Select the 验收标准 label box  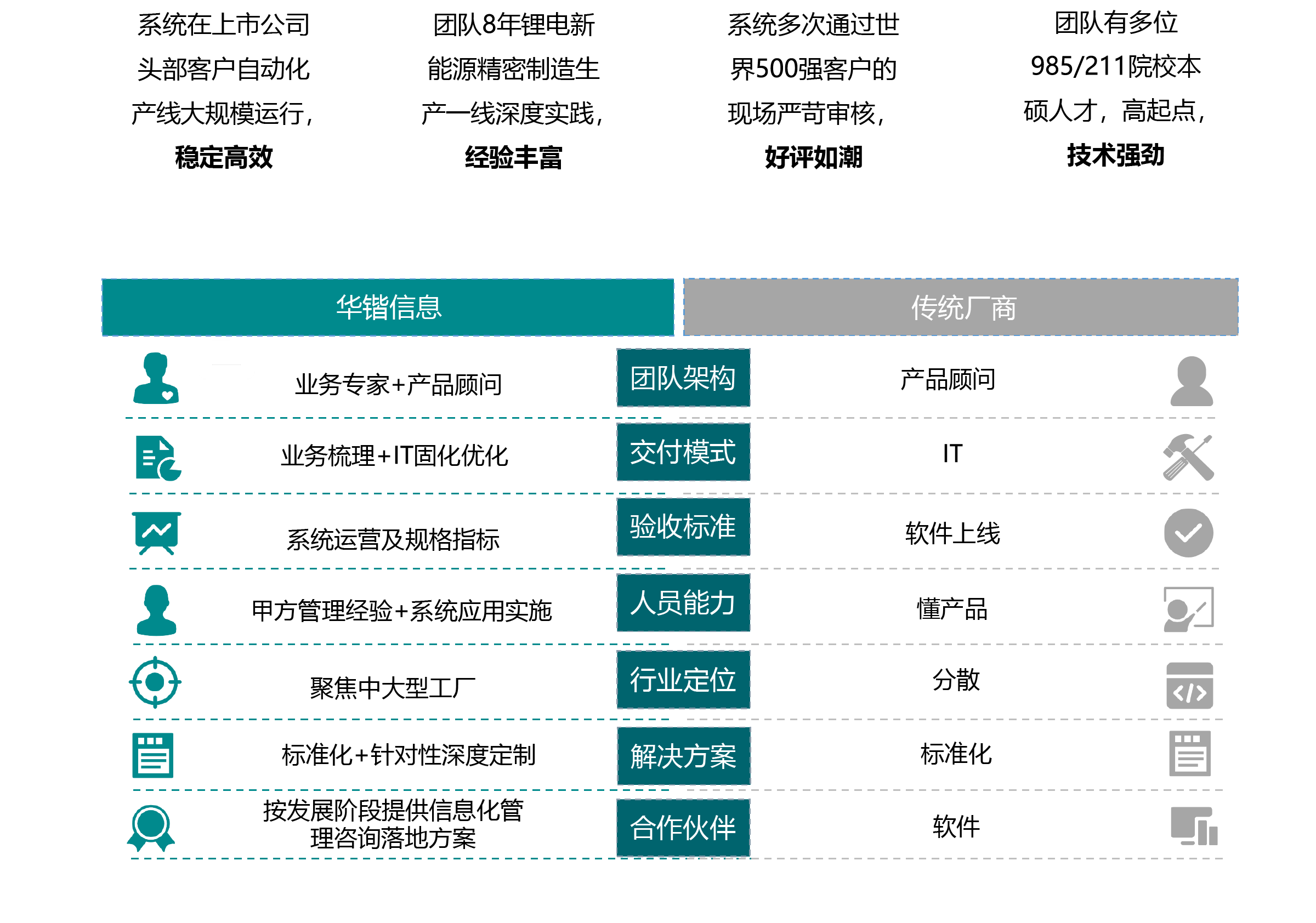(x=683, y=527)
